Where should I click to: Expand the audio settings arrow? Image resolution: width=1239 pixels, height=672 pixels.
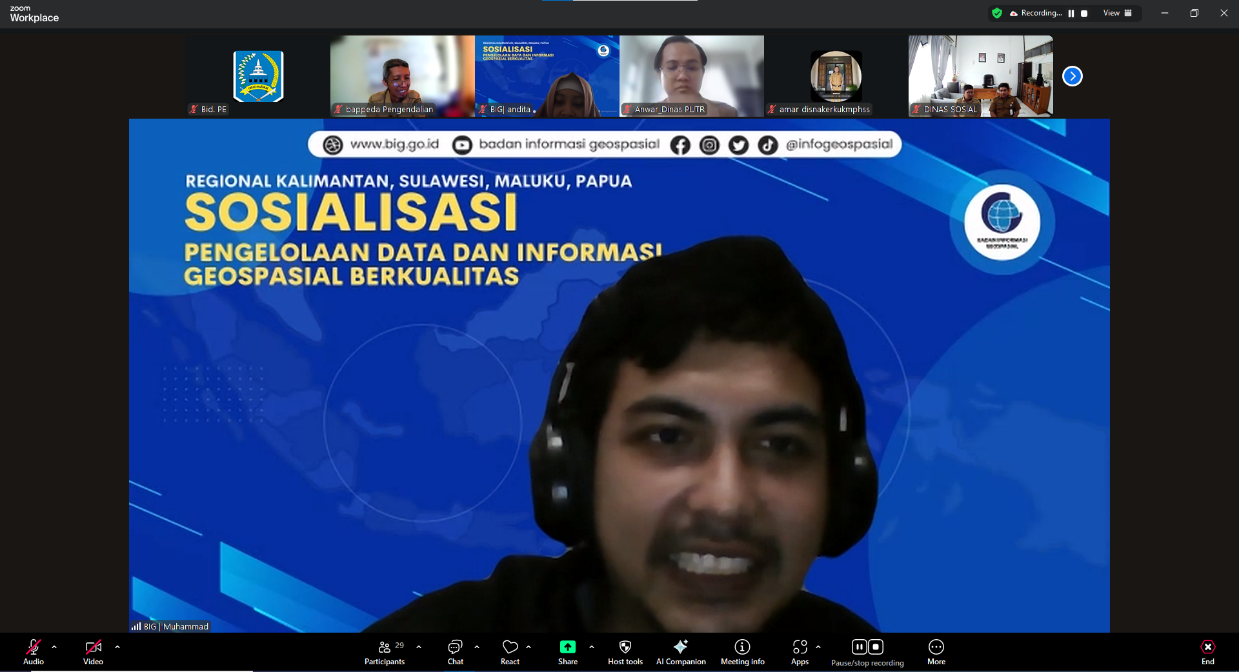[x=54, y=647]
